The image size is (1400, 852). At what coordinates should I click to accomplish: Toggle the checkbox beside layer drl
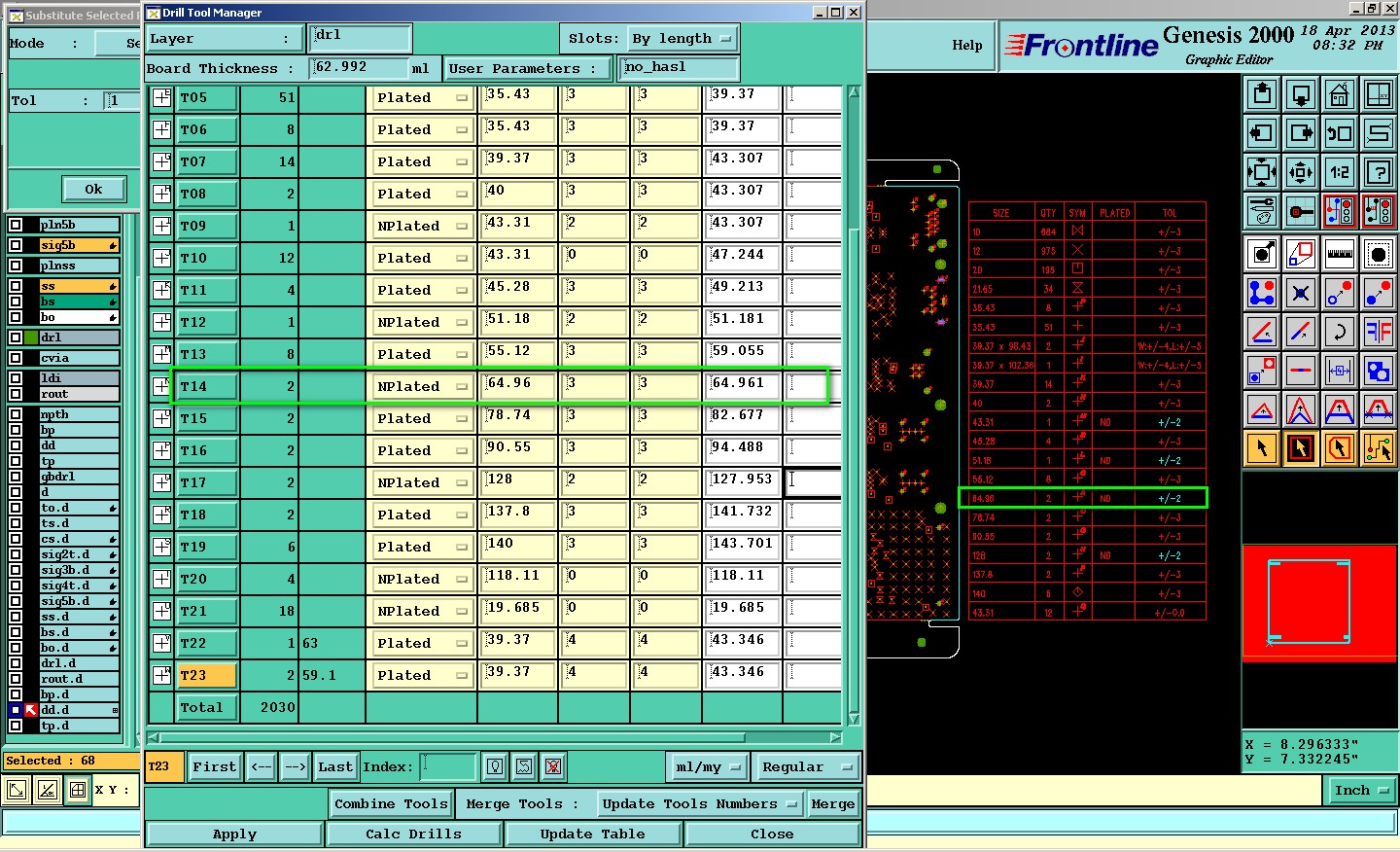[x=16, y=337]
